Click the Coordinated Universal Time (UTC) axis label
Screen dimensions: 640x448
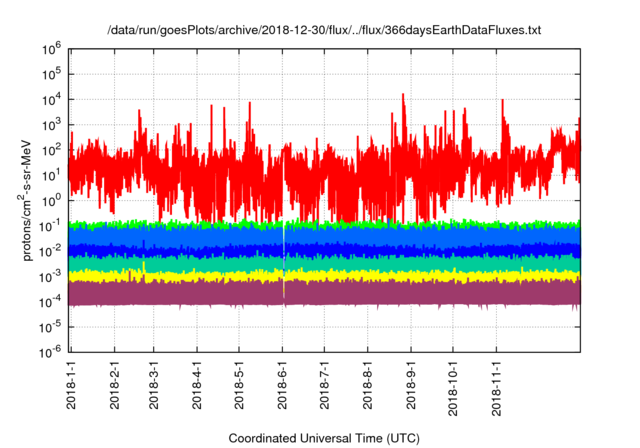324,439
